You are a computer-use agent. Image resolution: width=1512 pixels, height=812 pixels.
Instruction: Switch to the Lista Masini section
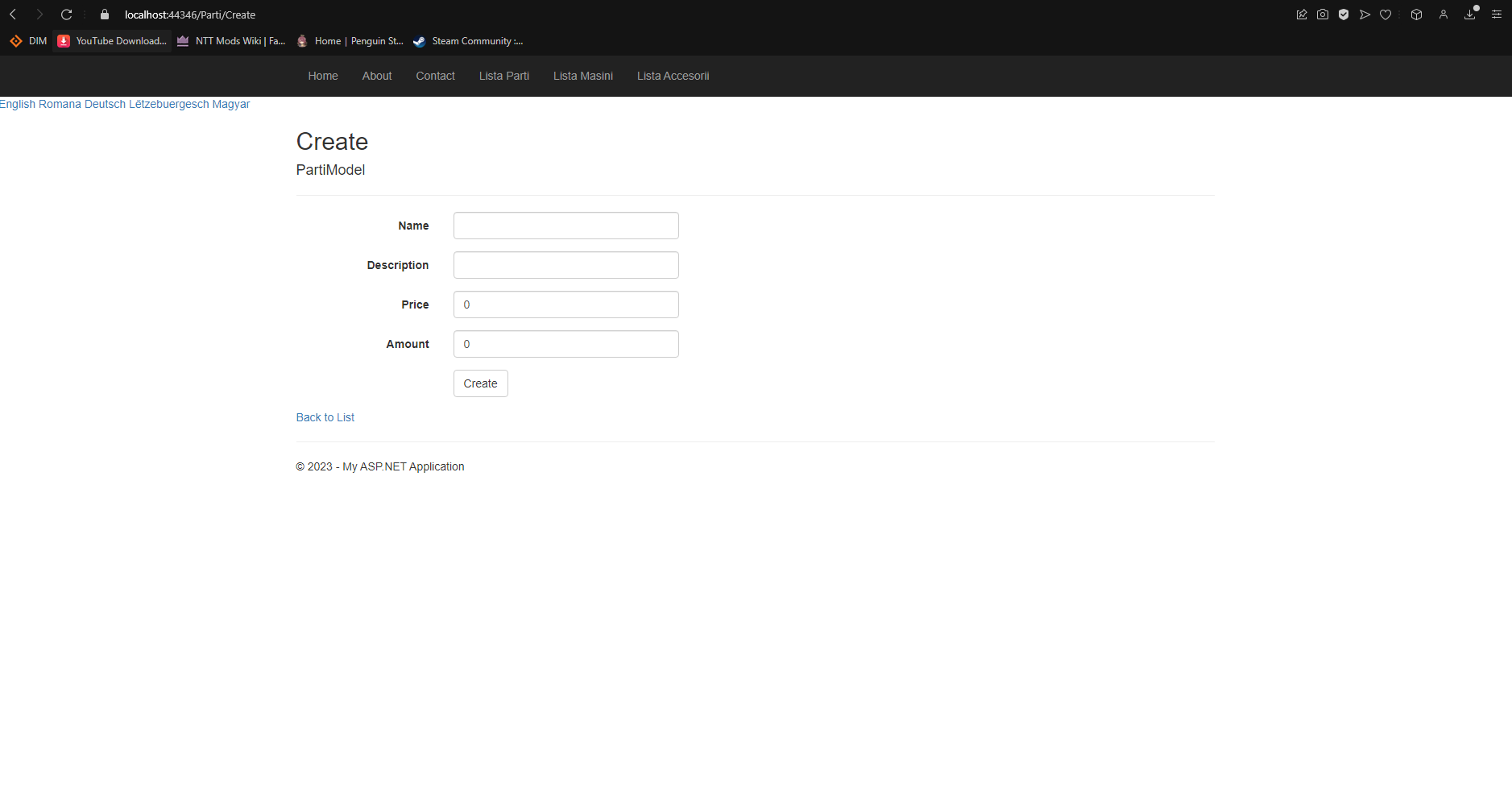(x=582, y=76)
